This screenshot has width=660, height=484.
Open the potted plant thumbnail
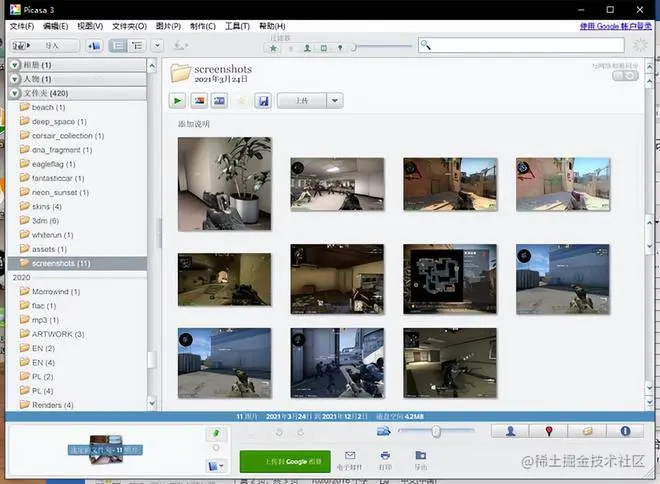click(224, 184)
